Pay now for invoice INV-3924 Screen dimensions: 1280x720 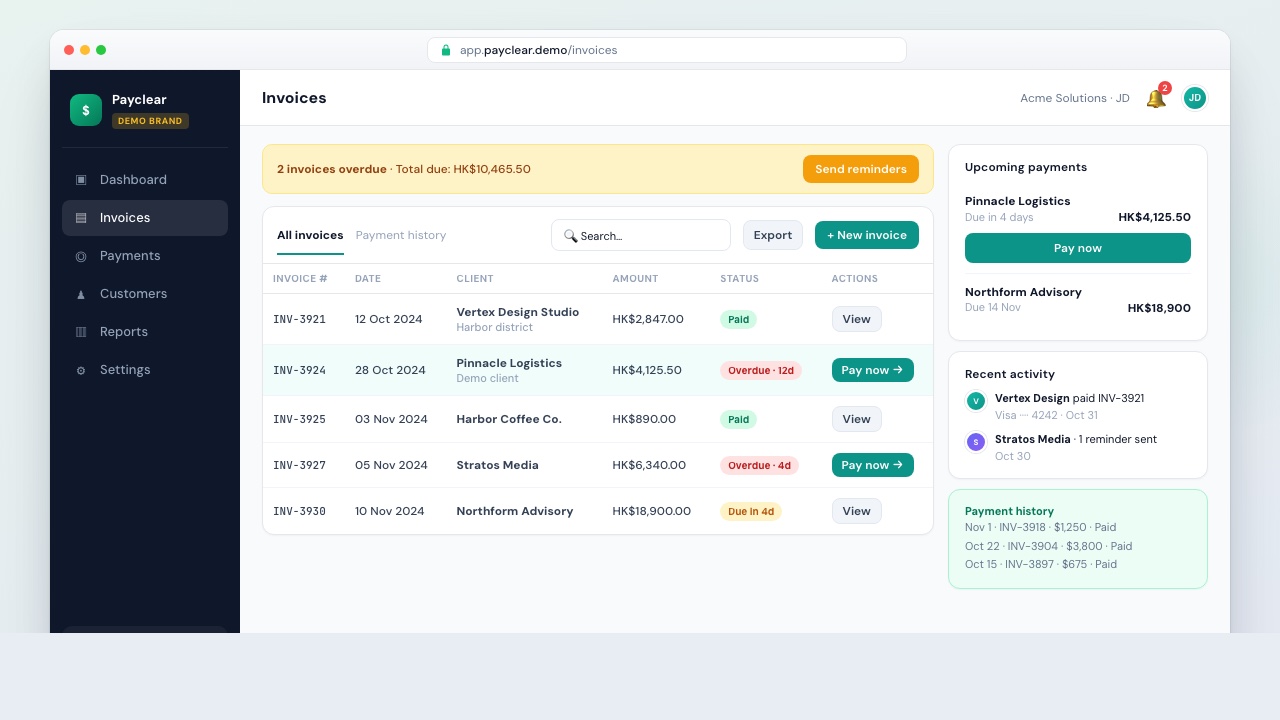[x=873, y=370]
